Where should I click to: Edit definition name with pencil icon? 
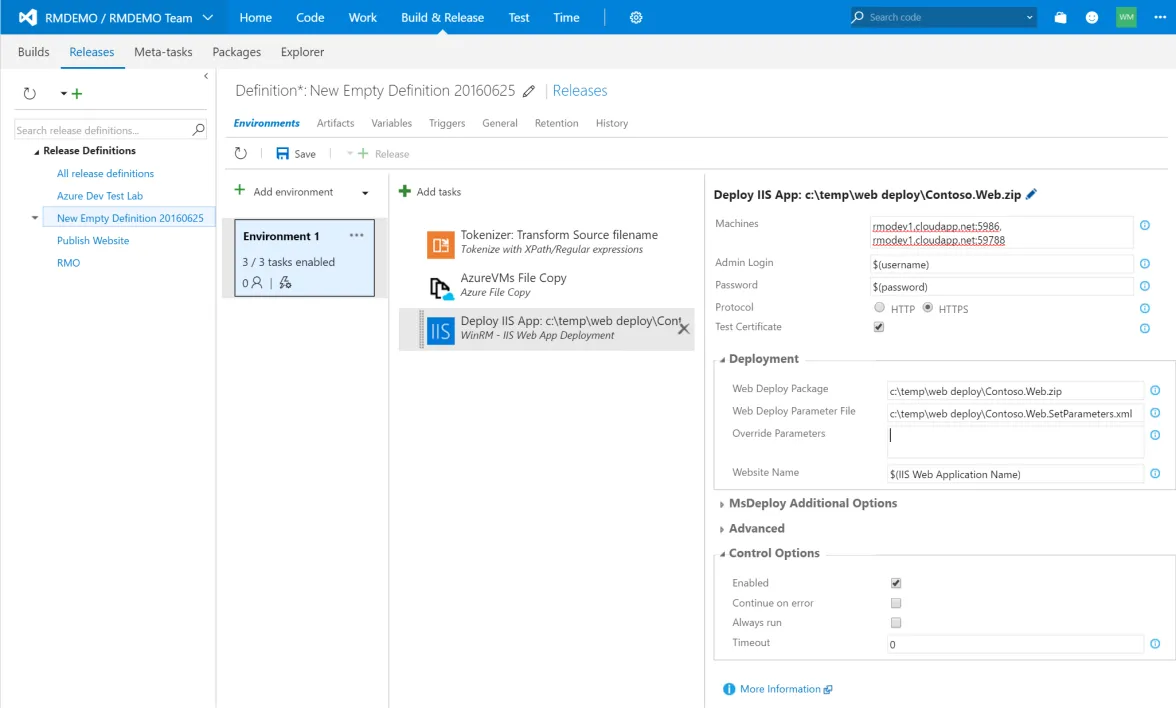pyautogui.click(x=529, y=91)
